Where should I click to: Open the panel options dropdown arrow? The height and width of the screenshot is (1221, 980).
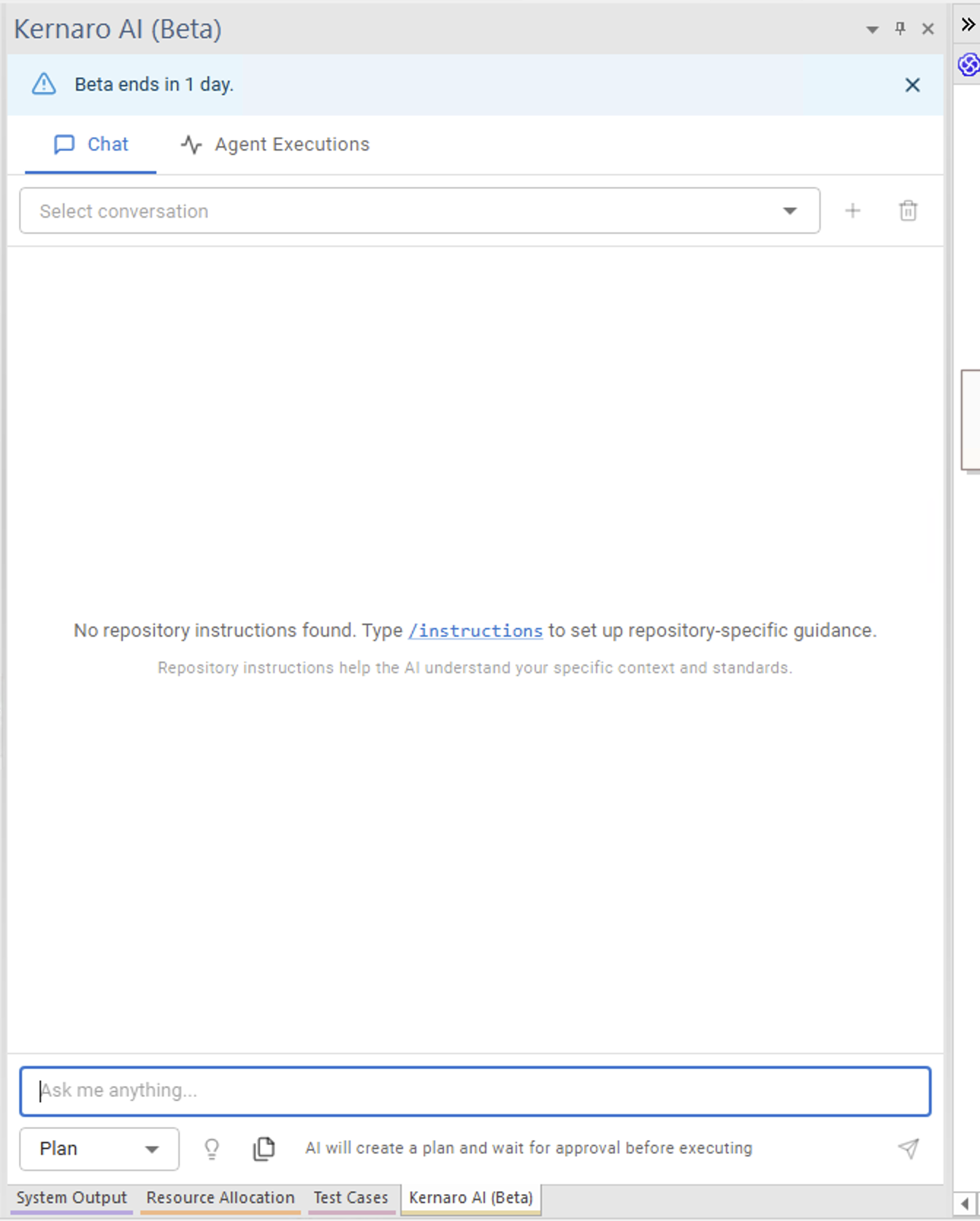click(x=872, y=29)
